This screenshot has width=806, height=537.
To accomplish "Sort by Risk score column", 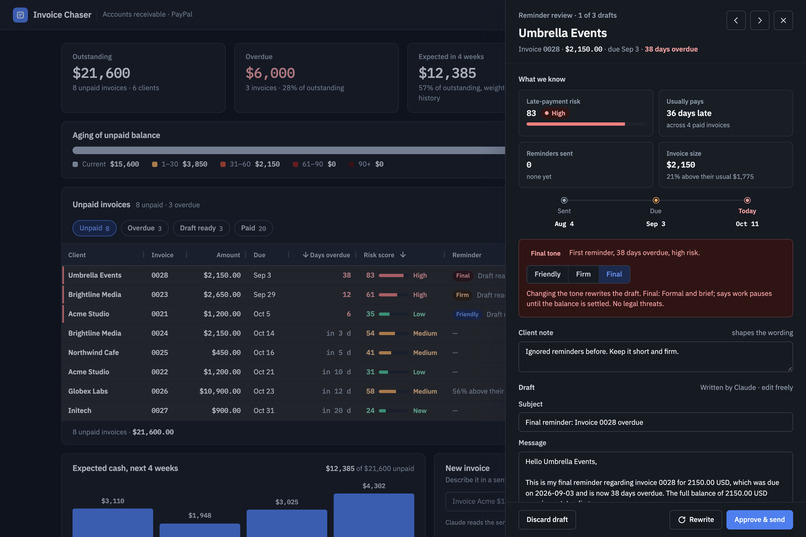I will click(x=384, y=255).
